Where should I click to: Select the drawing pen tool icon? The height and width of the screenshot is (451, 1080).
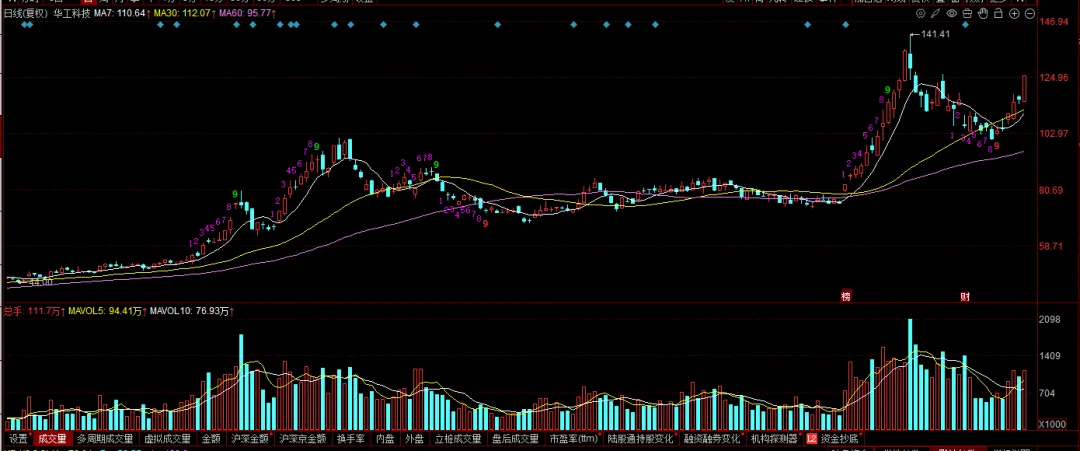pos(936,13)
